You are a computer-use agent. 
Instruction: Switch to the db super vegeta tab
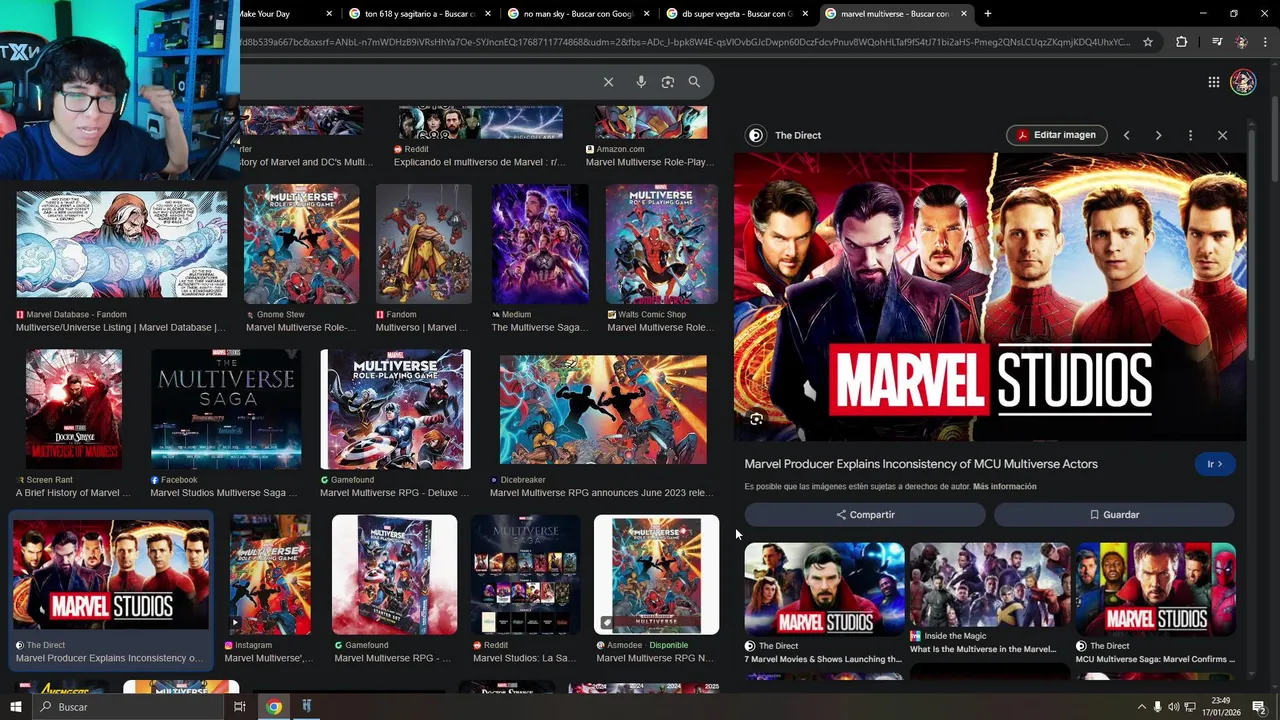(x=737, y=14)
